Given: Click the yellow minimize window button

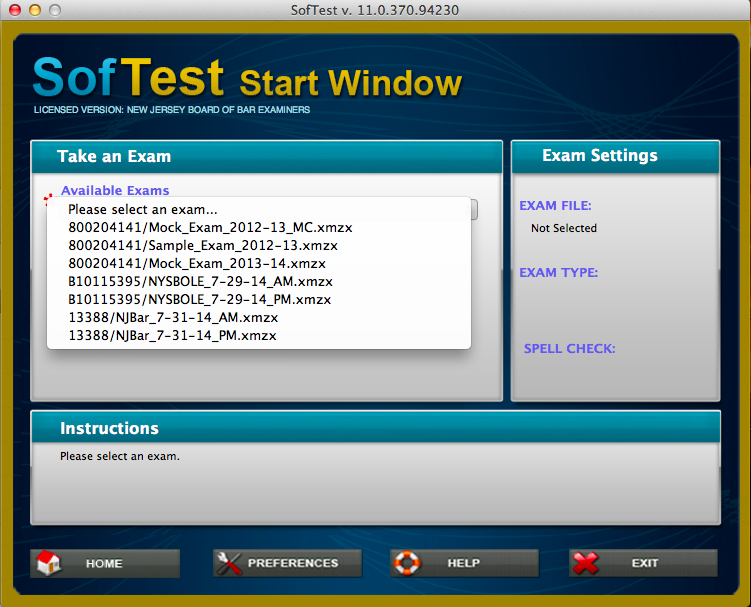Looking at the screenshot, I should tap(35, 10).
